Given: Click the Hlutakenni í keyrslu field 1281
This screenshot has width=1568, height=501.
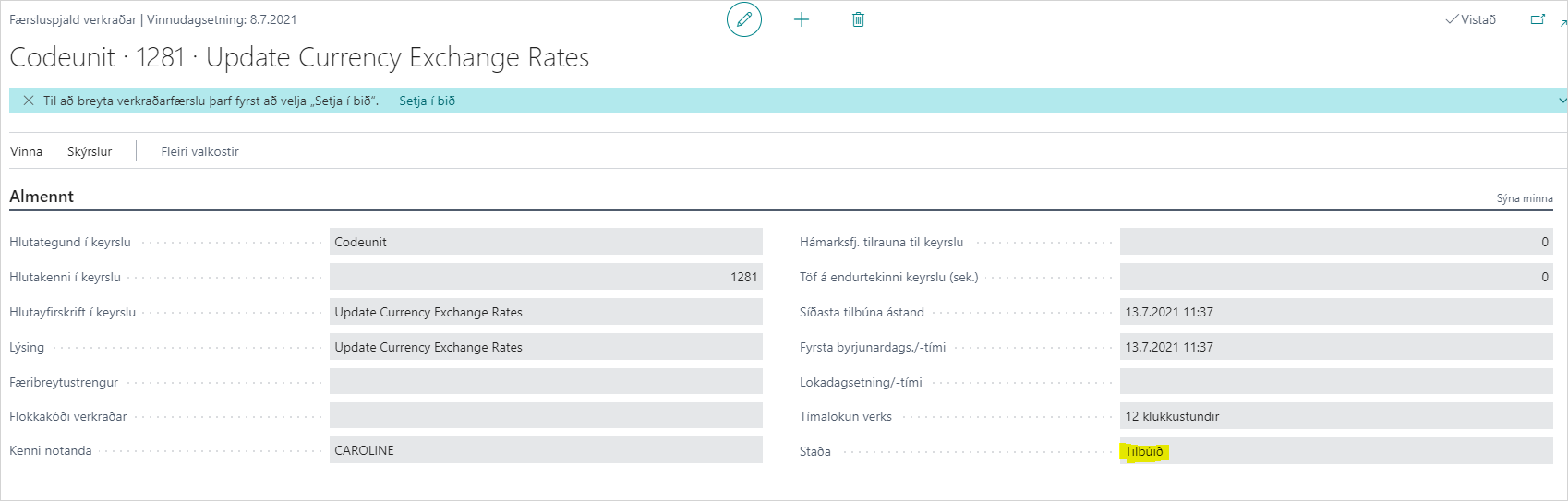Looking at the screenshot, I should tap(545, 277).
